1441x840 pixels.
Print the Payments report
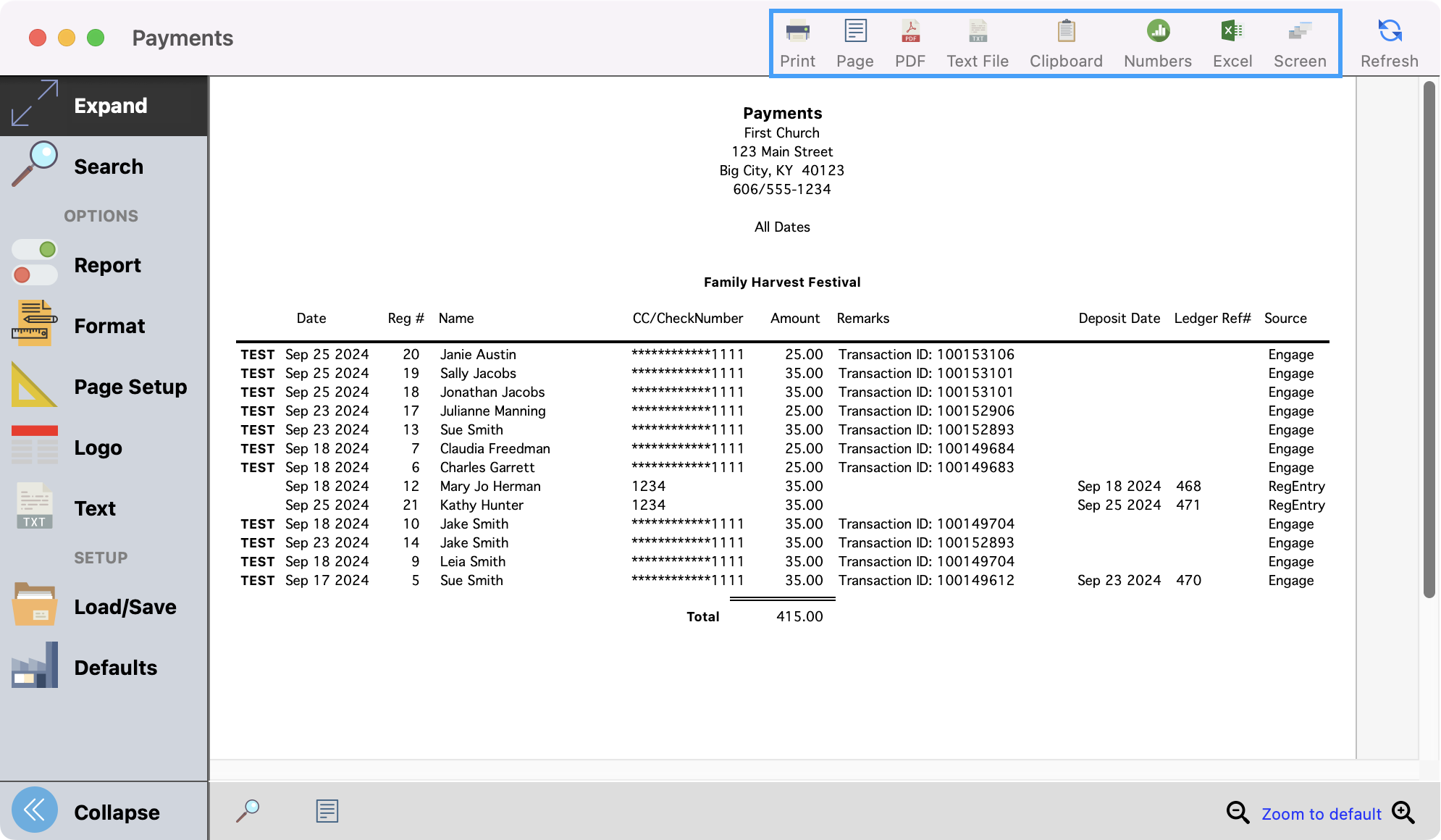pos(797,42)
